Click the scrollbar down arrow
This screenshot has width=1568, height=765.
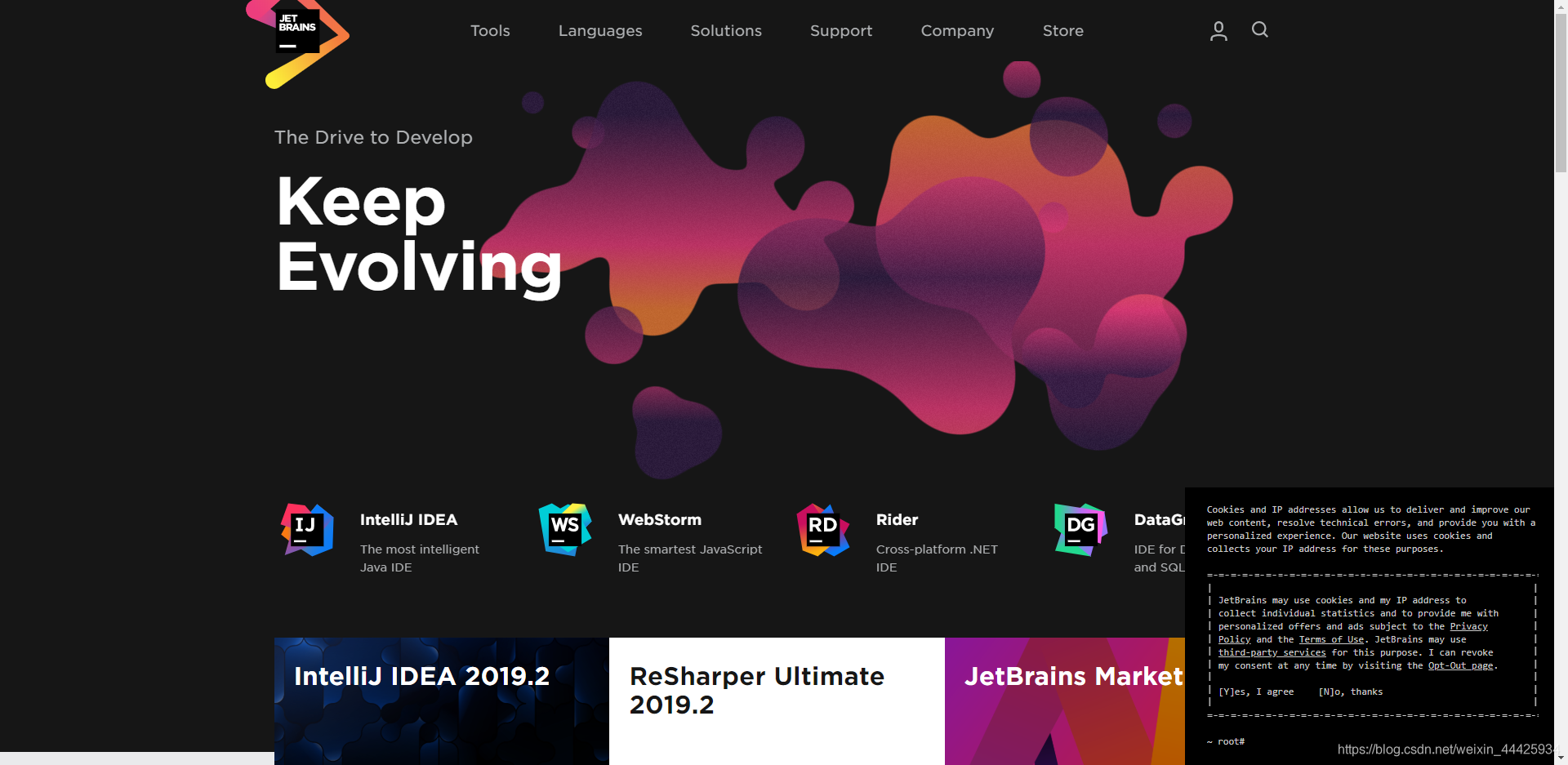pyautogui.click(x=1561, y=758)
